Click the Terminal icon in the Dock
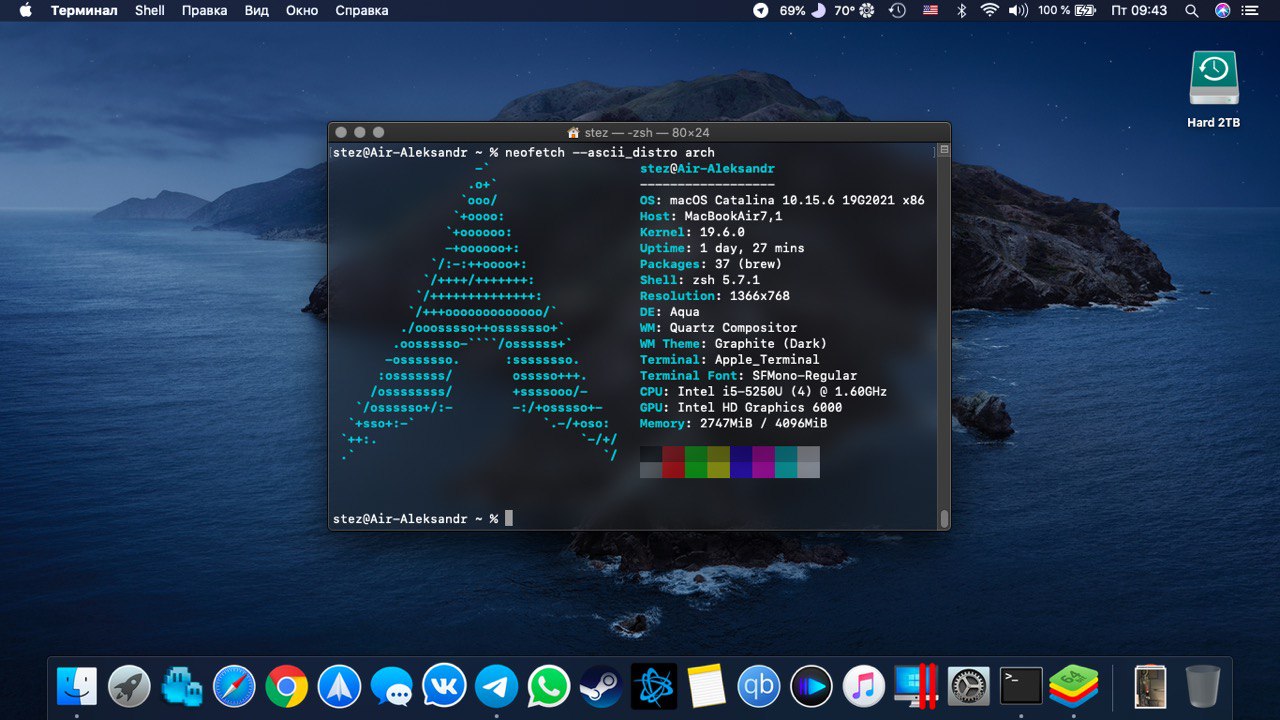1280x720 pixels. coord(1021,686)
